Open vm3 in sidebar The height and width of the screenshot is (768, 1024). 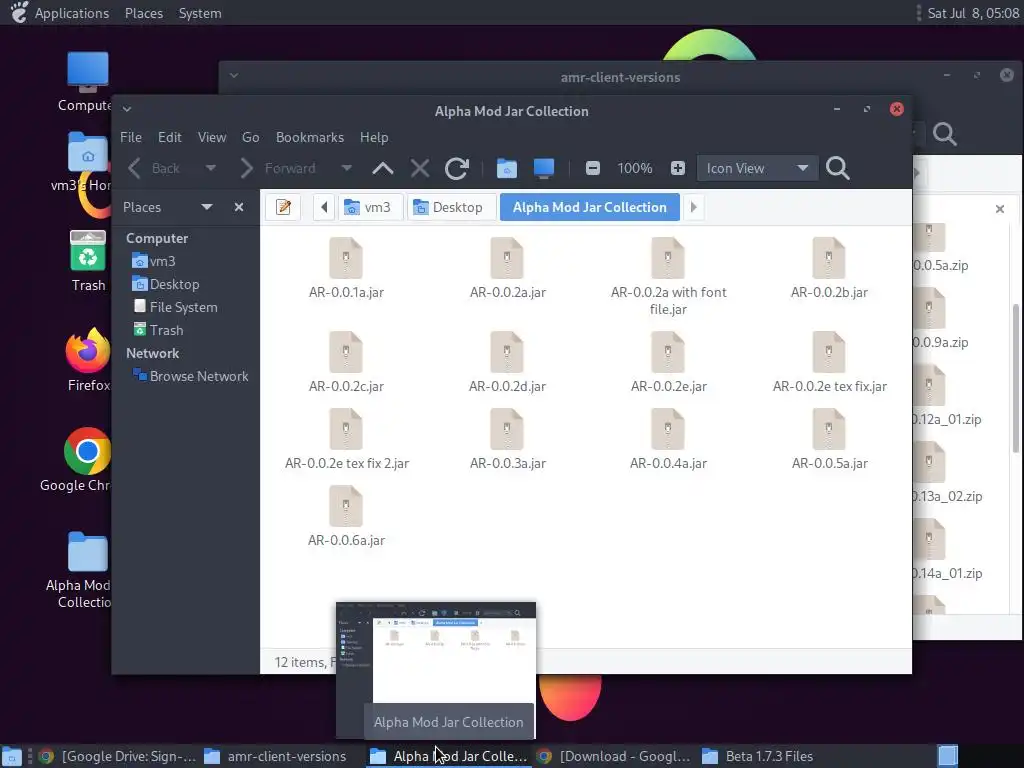(x=154, y=261)
